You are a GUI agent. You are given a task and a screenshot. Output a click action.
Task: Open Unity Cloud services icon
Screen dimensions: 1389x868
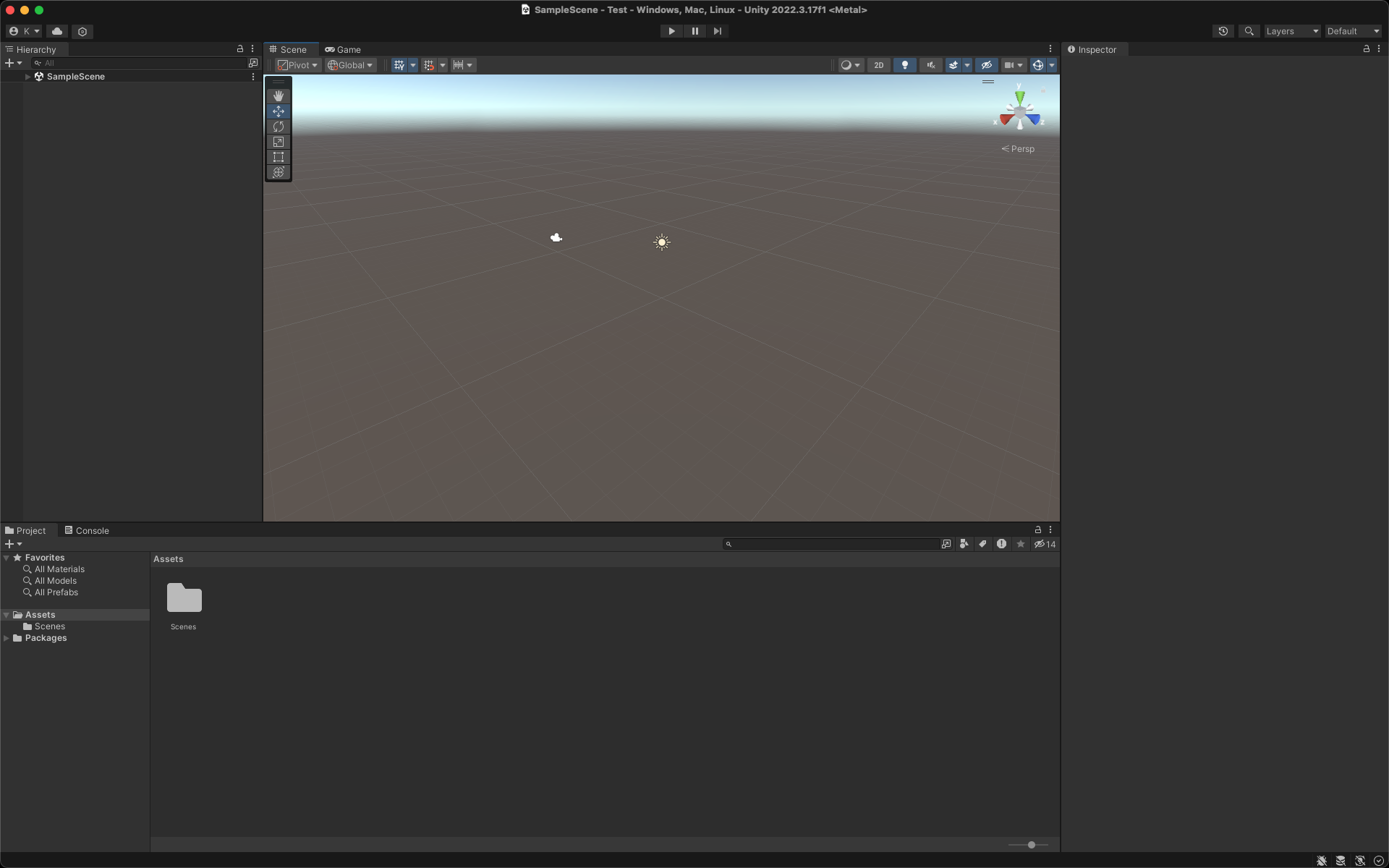pos(57,31)
